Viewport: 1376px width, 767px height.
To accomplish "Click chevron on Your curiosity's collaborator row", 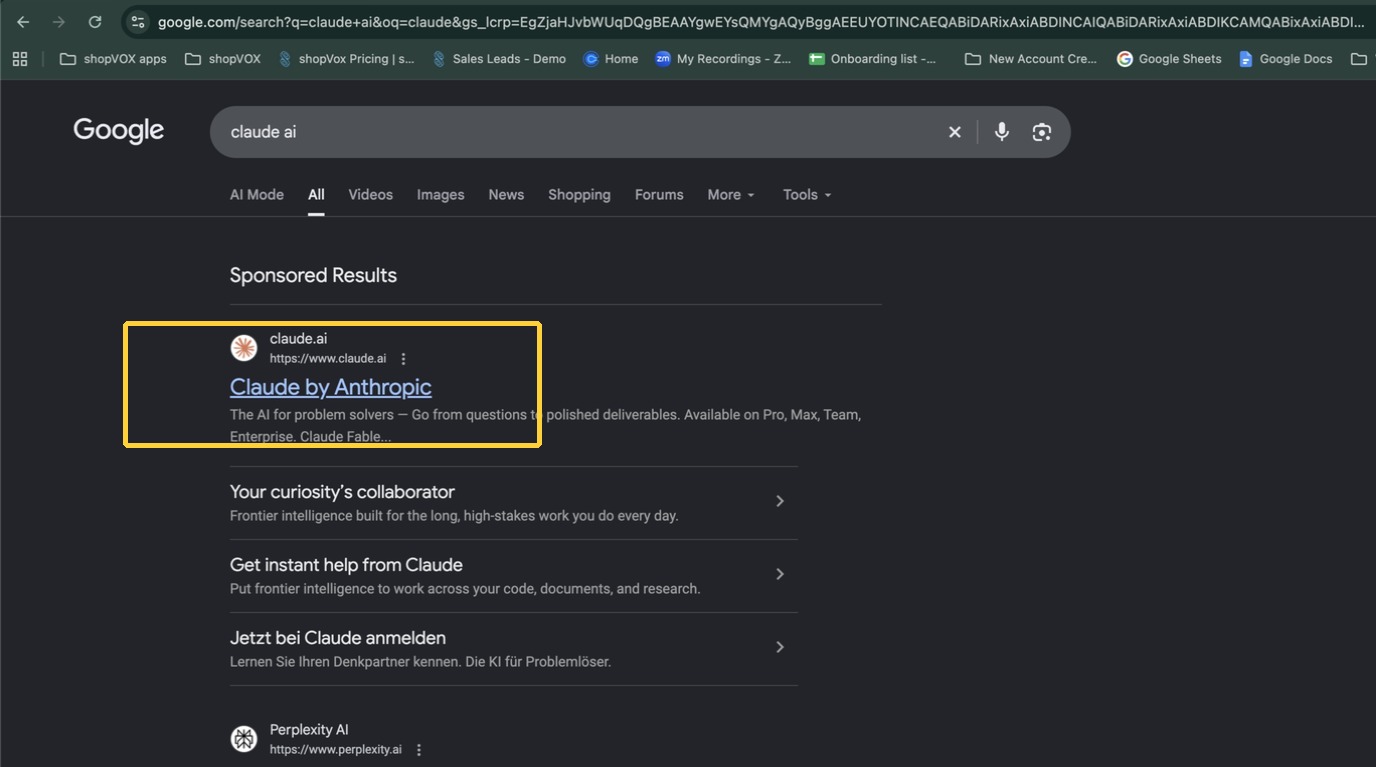I will coord(780,501).
